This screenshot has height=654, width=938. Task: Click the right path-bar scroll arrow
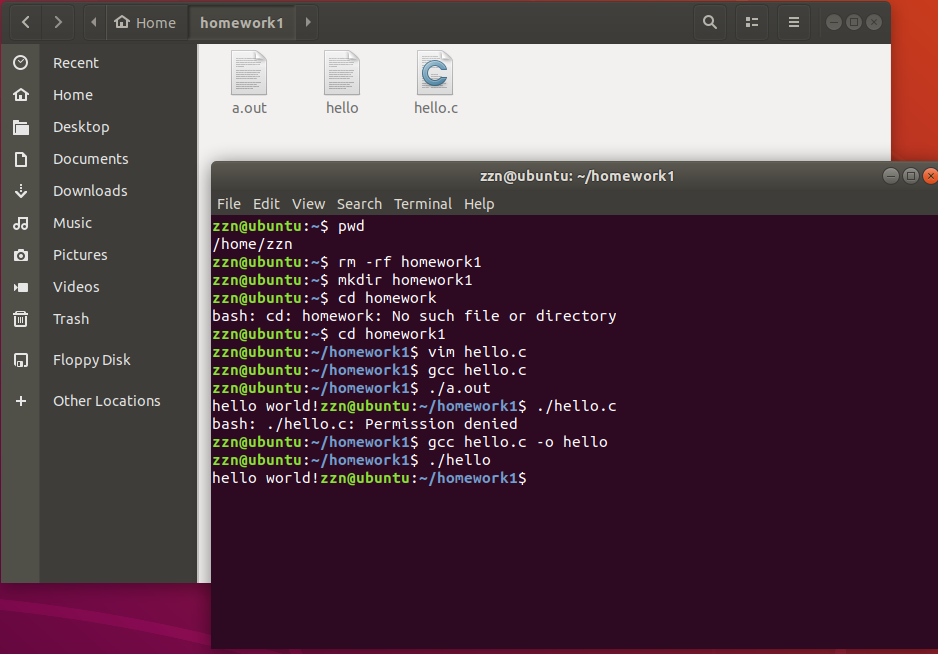(308, 22)
